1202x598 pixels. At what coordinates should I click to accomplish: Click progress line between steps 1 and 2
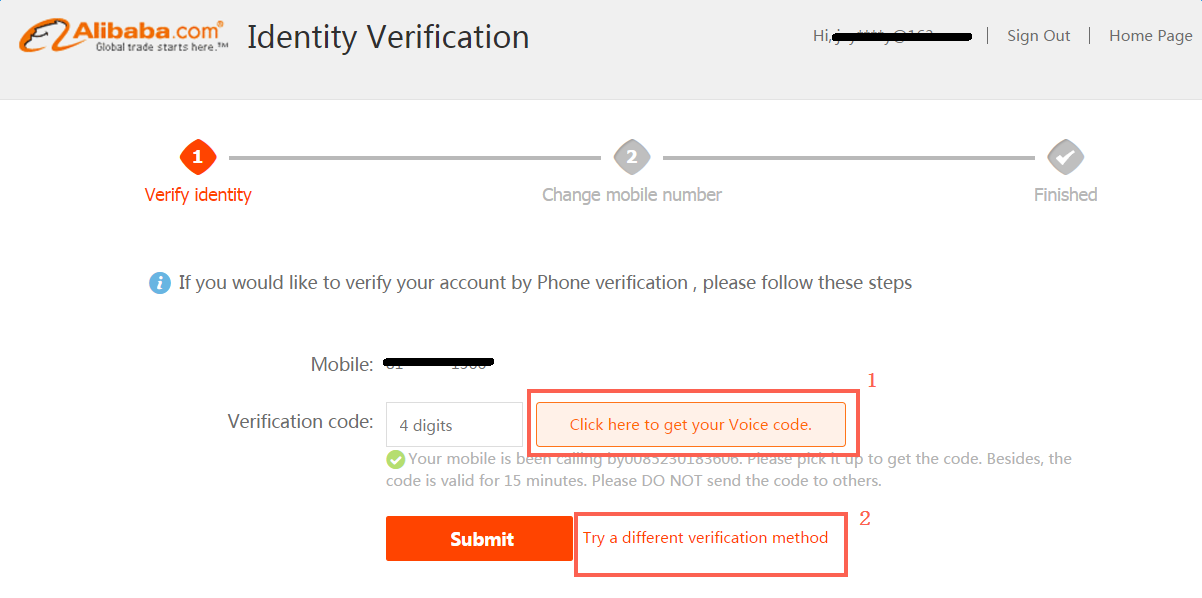414,158
